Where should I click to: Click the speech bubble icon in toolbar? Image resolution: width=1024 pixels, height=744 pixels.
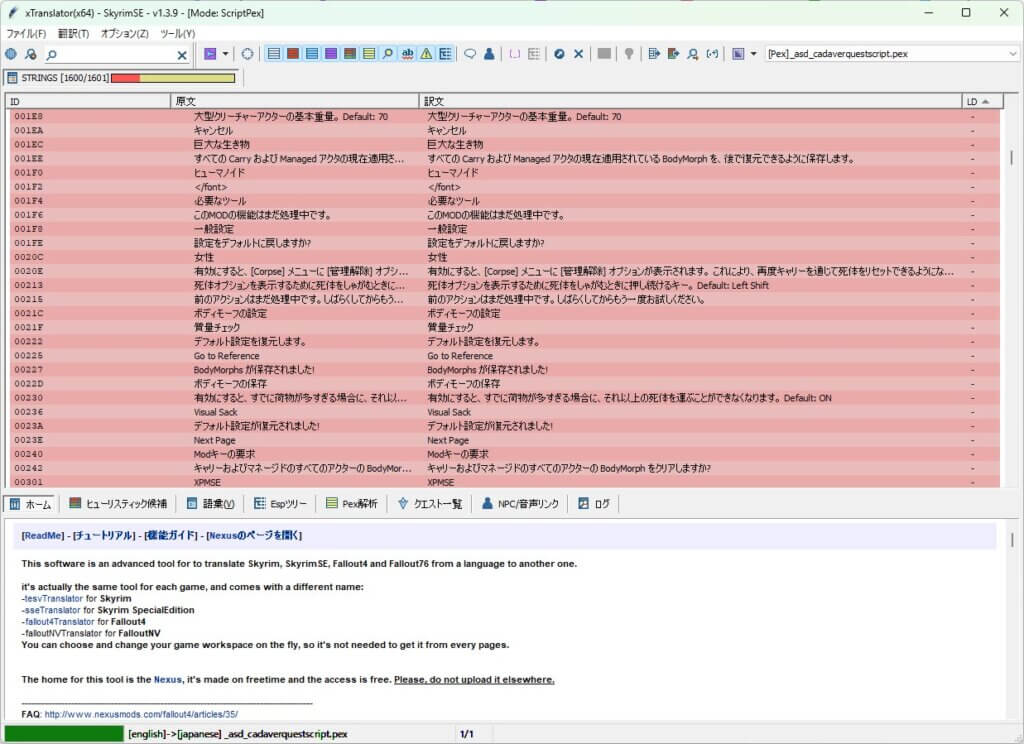coord(470,54)
